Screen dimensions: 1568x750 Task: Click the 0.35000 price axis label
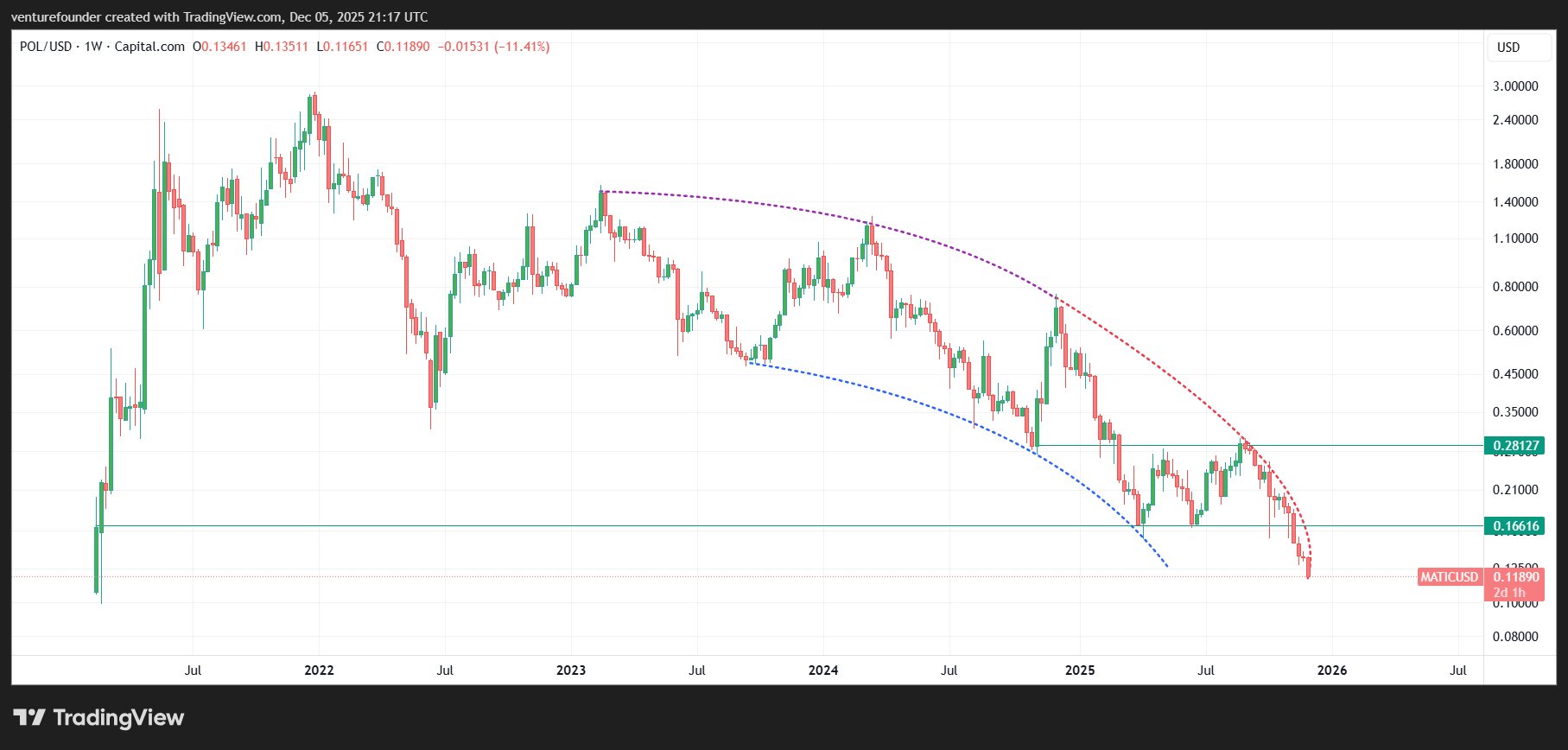pyautogui.click(x=1515, y=412)
